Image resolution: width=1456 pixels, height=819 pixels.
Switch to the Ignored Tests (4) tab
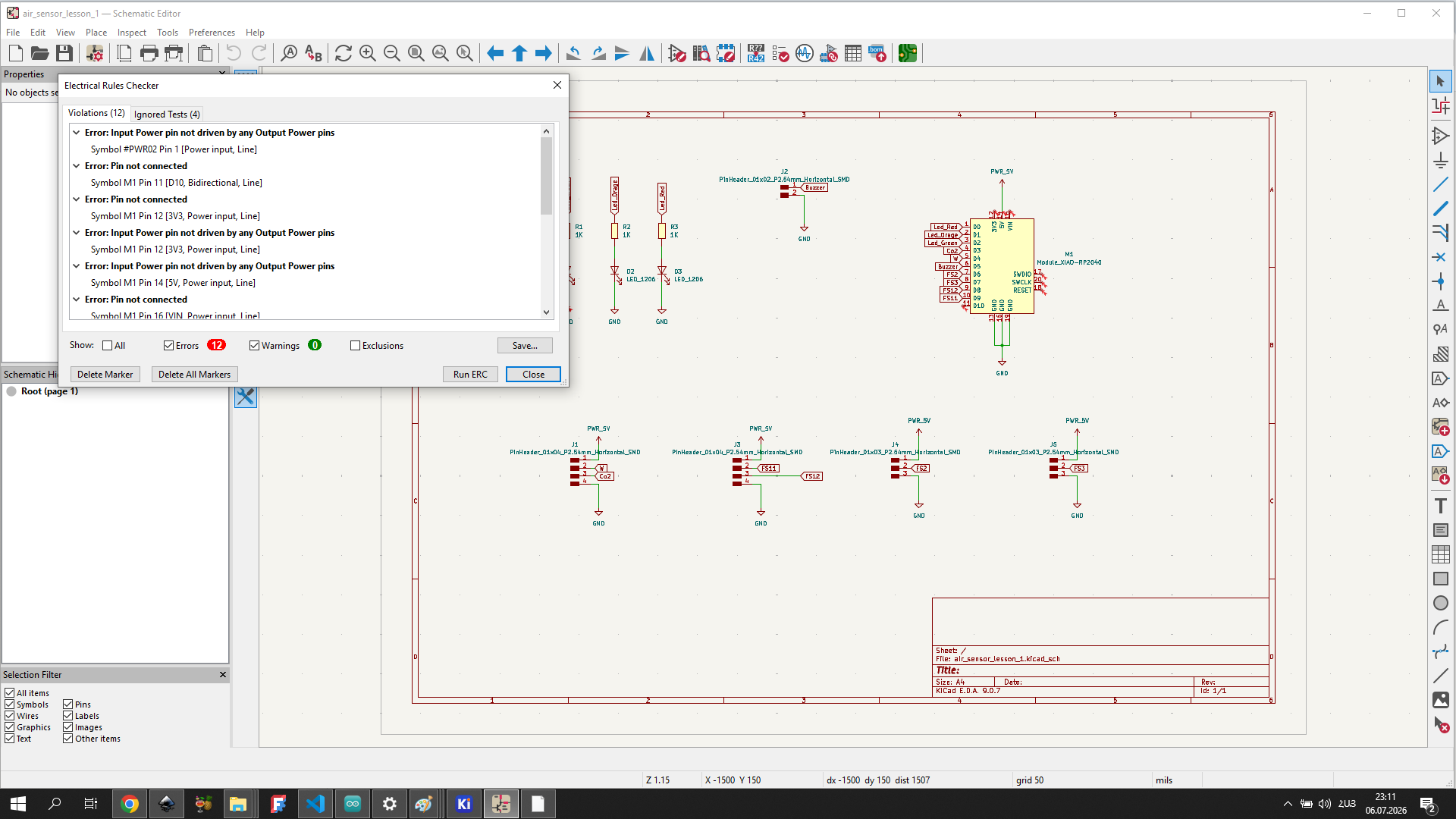[x=167, y=115]
